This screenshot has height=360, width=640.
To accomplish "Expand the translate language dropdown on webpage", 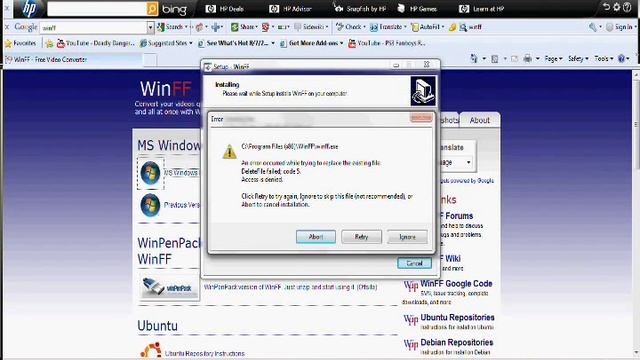I will pos(468,162).
